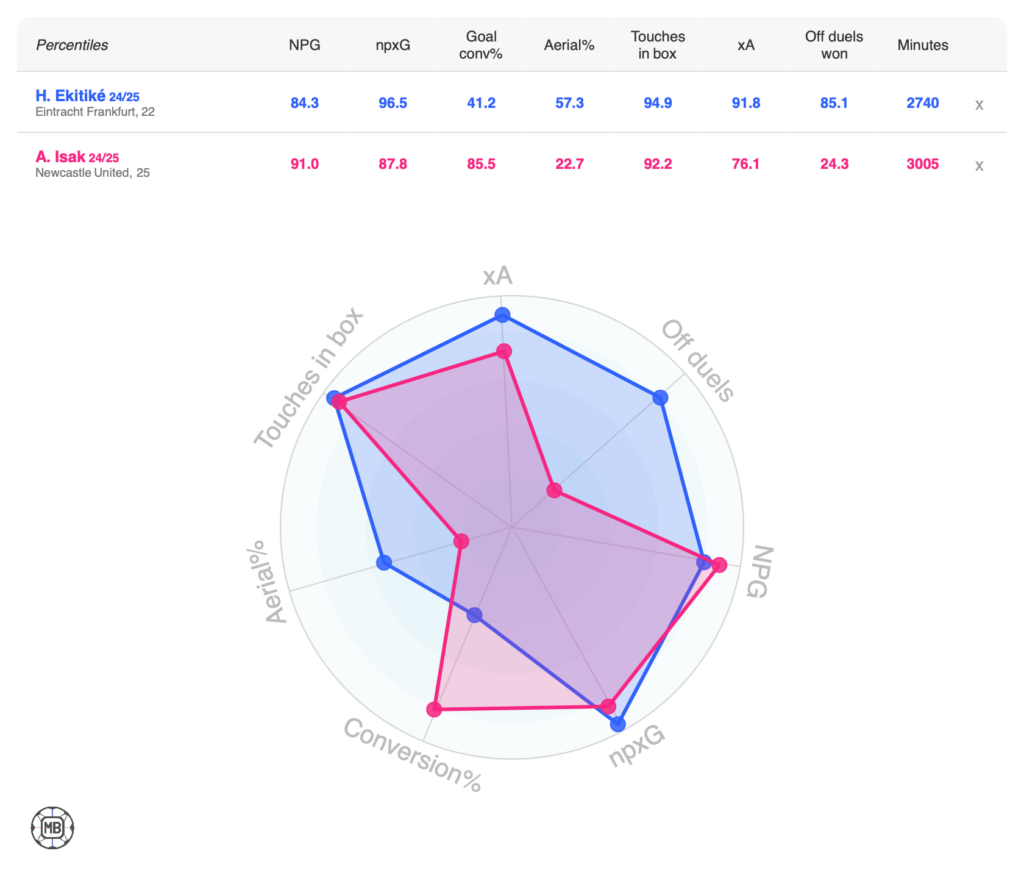Click Isak's pink NPG radar point

coord(719,565)
